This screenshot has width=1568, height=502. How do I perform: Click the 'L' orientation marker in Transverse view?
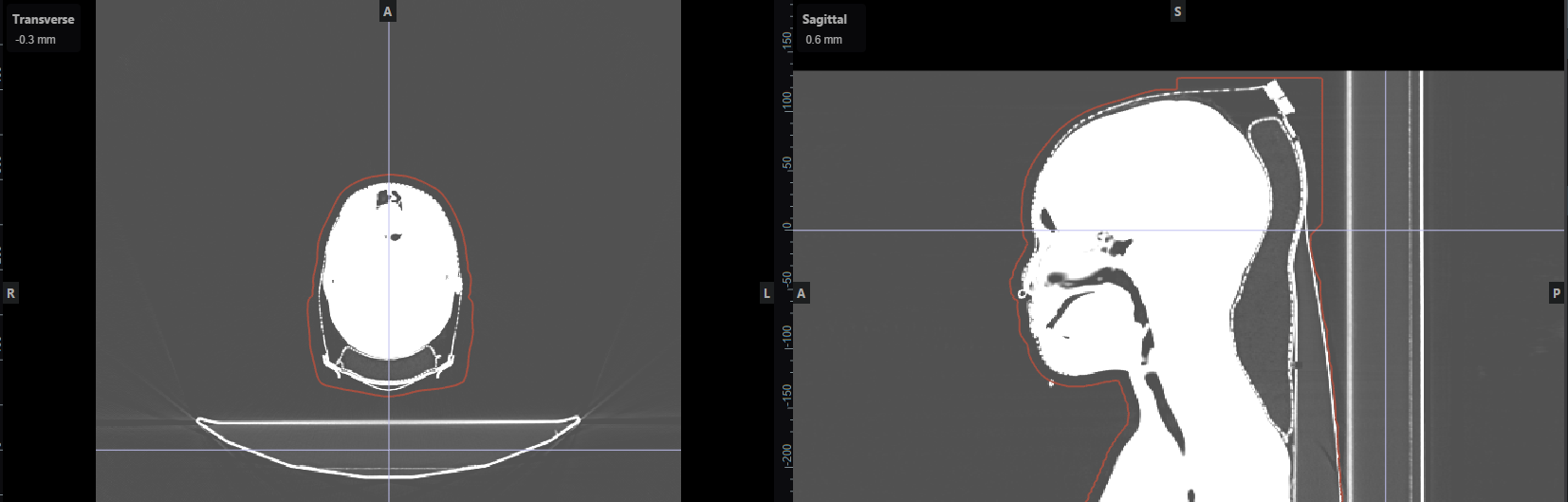tap(766, 293)
